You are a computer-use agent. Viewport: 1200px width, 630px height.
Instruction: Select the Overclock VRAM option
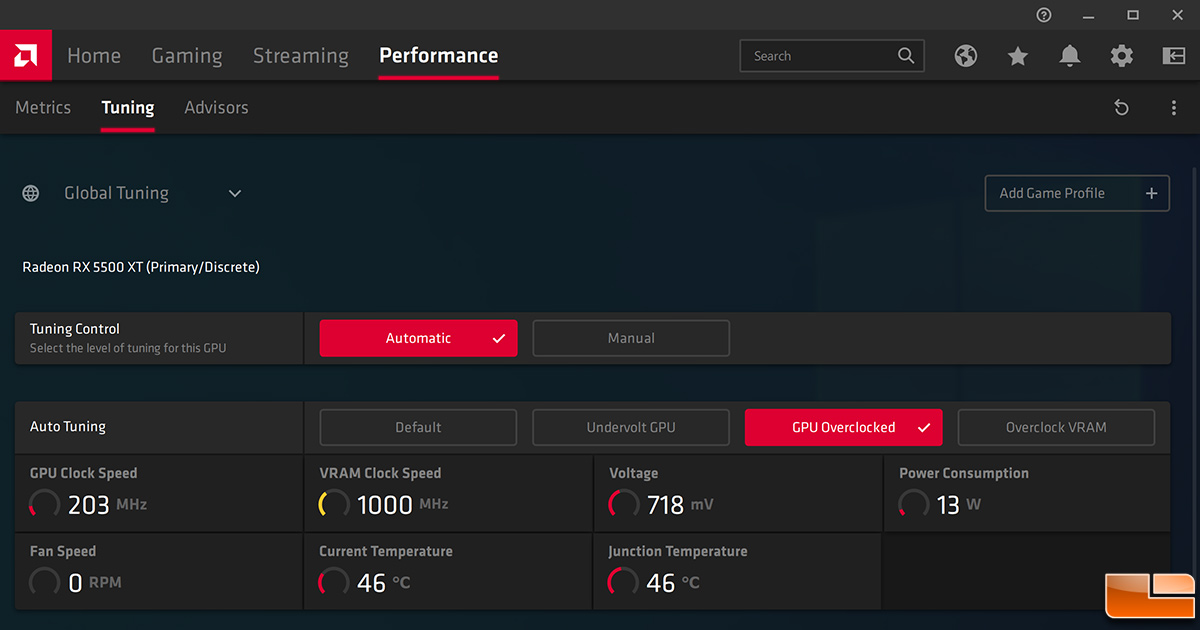pyautogui.click(x=1056, y=427)
